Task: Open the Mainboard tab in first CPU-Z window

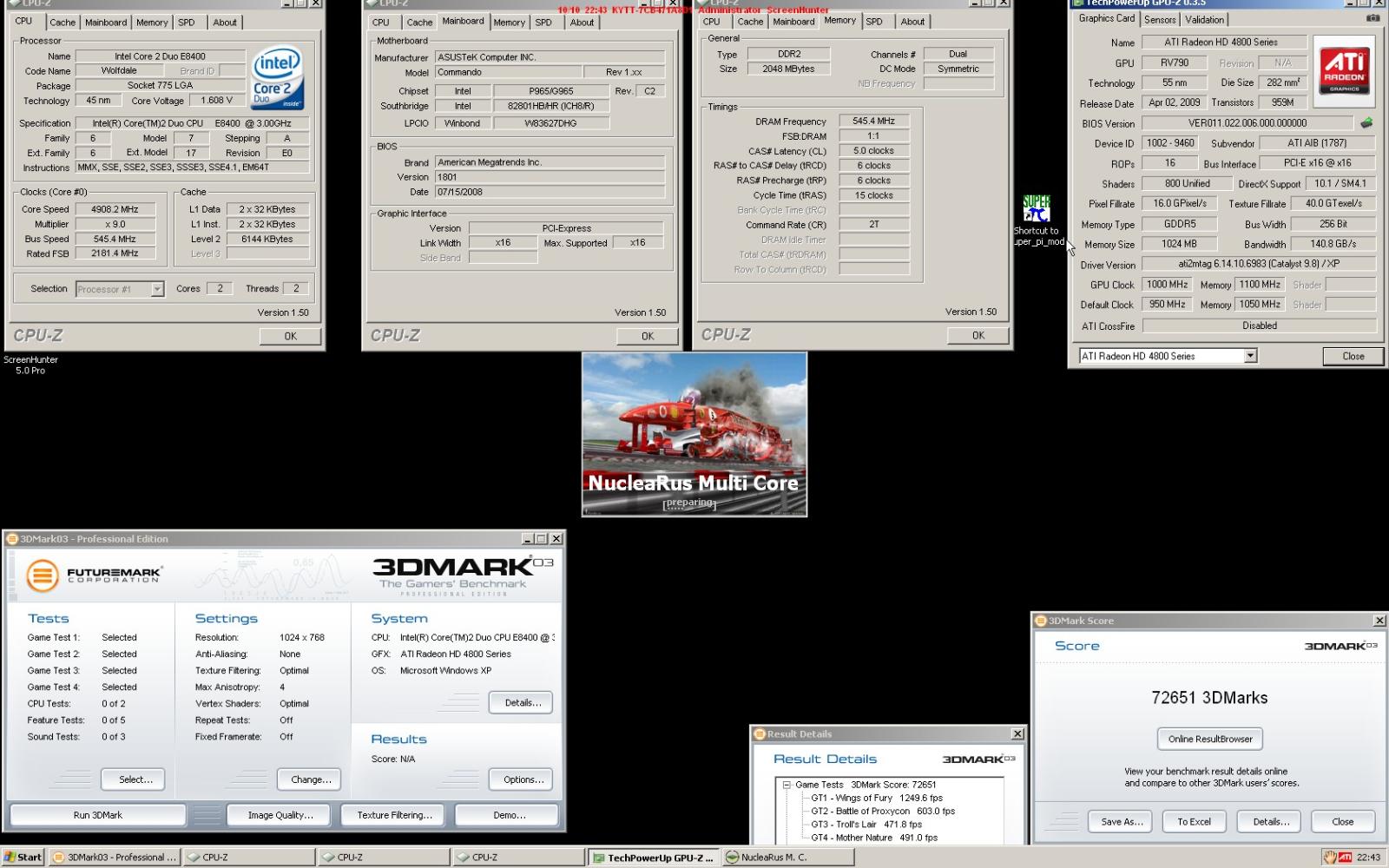Action: tap(106, 23)
